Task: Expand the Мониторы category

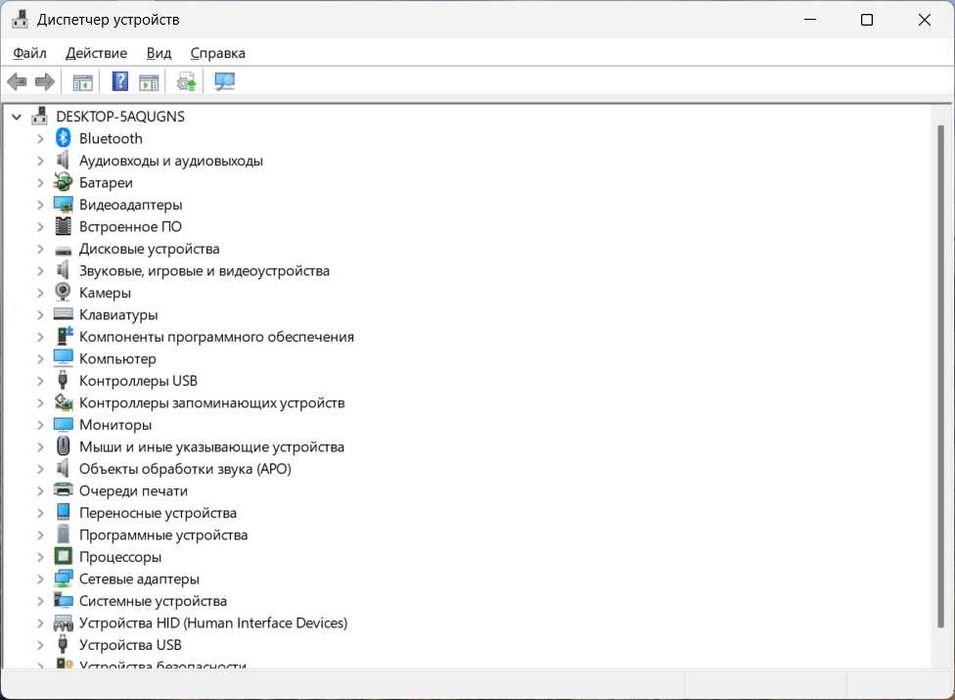Action: (40, 425)
